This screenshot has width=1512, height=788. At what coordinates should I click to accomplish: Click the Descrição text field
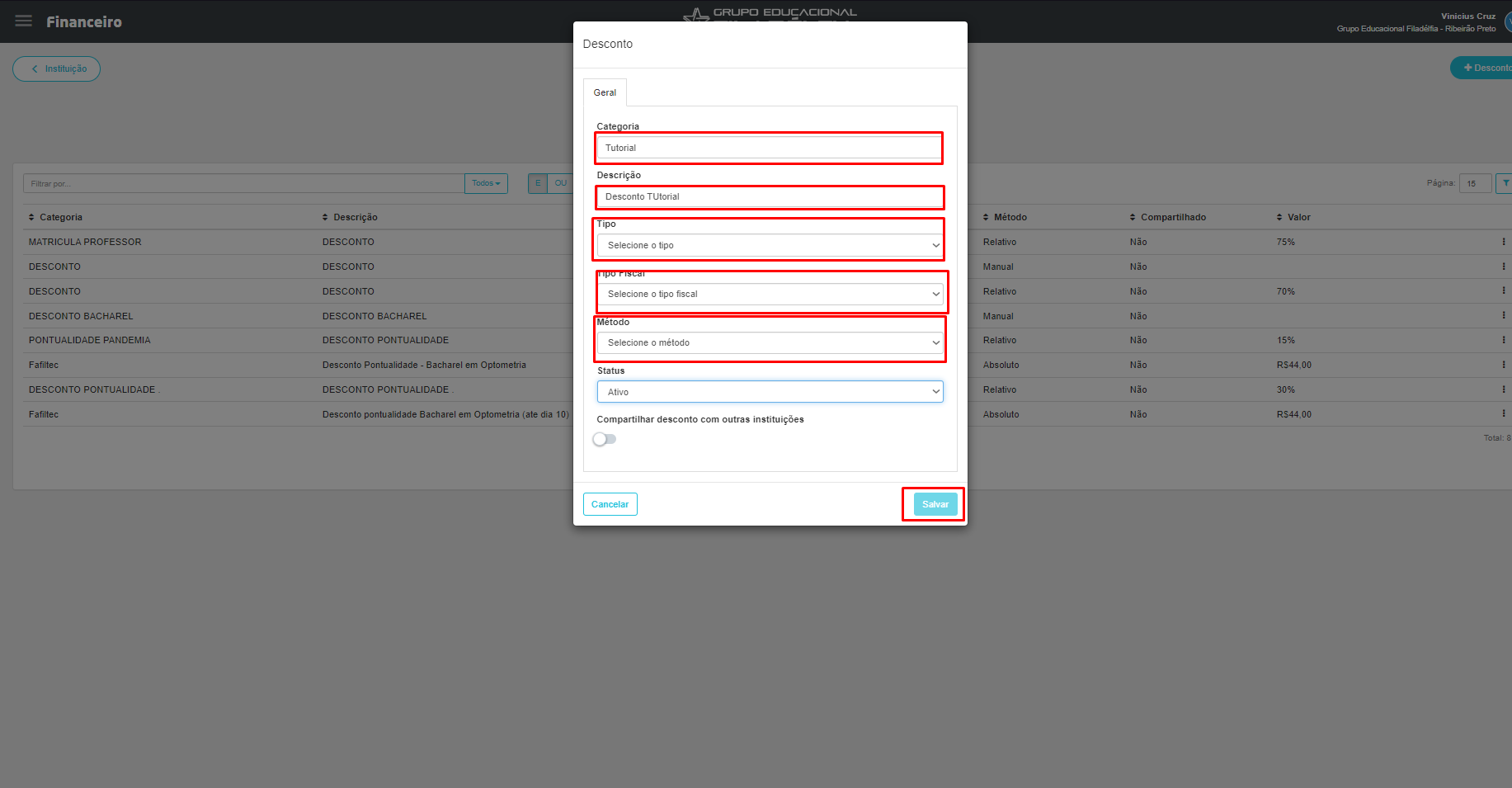pos(770,196)
